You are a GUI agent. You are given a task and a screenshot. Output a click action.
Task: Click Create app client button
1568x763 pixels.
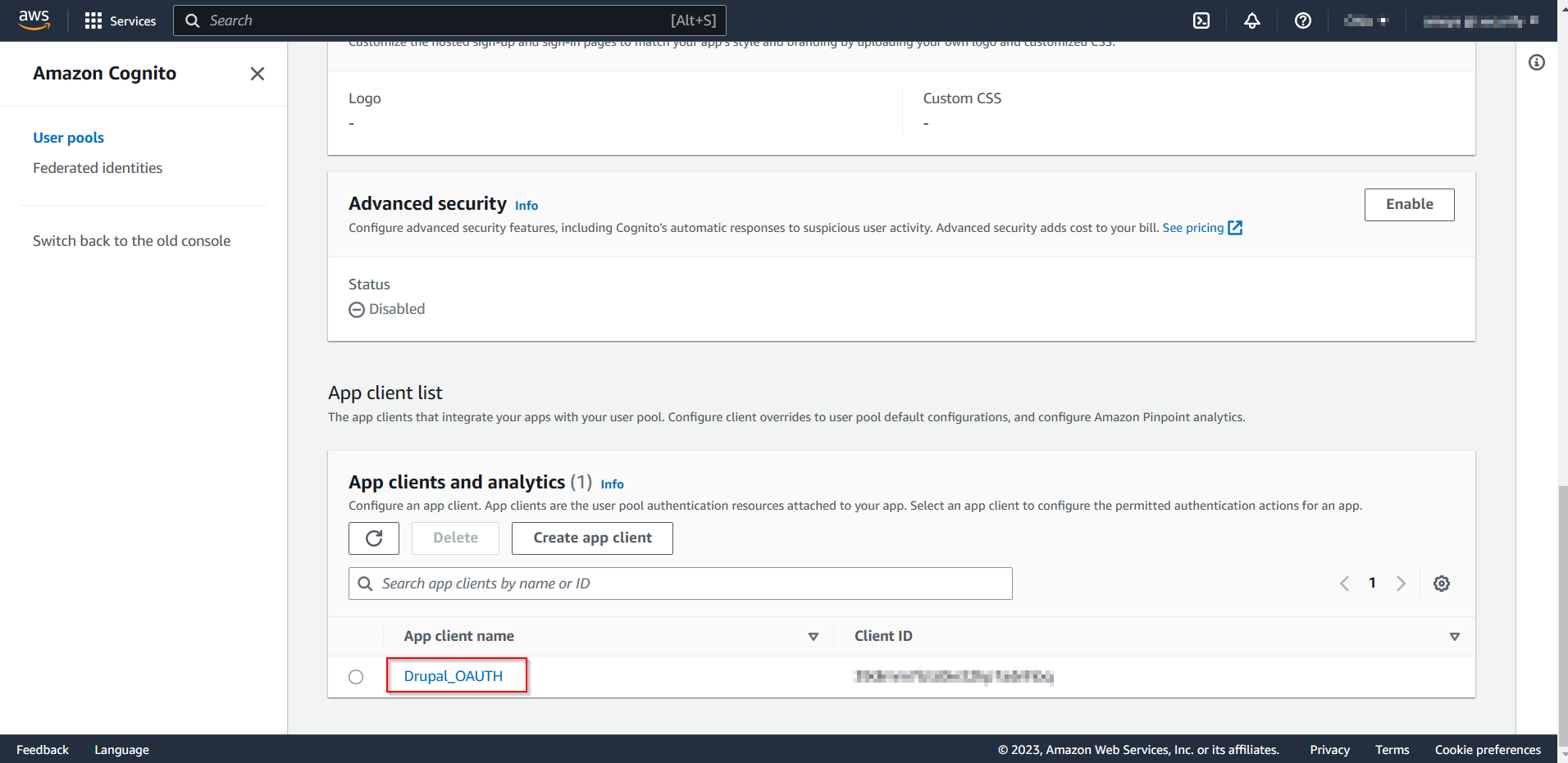[x=592, y=538]
